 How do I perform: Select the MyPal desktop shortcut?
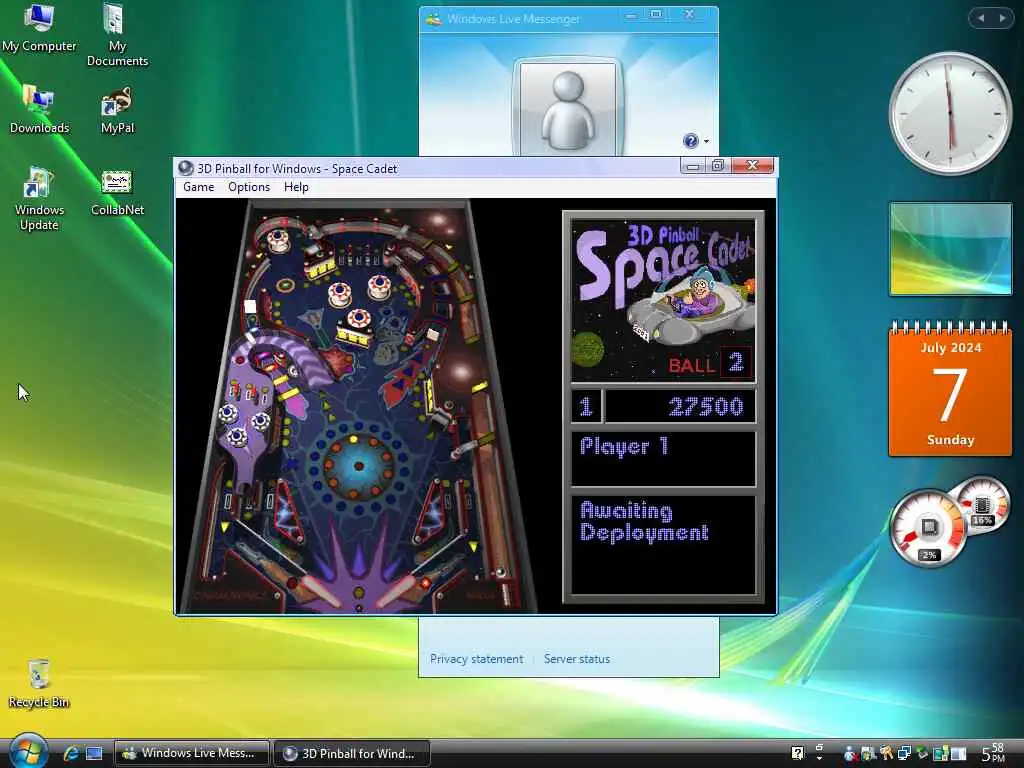[x=117, y=110]
